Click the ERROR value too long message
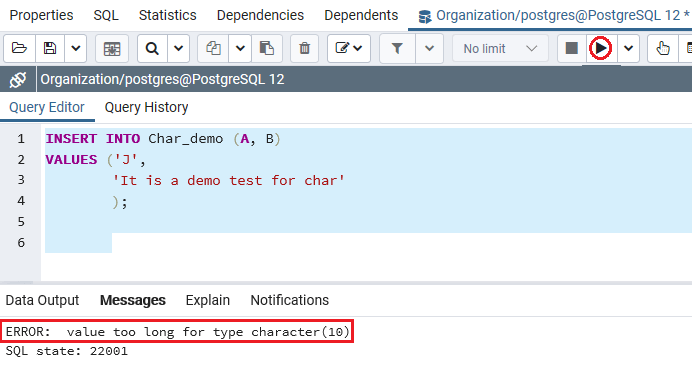The width and height of the screenshot is (692, 383). 177,332
